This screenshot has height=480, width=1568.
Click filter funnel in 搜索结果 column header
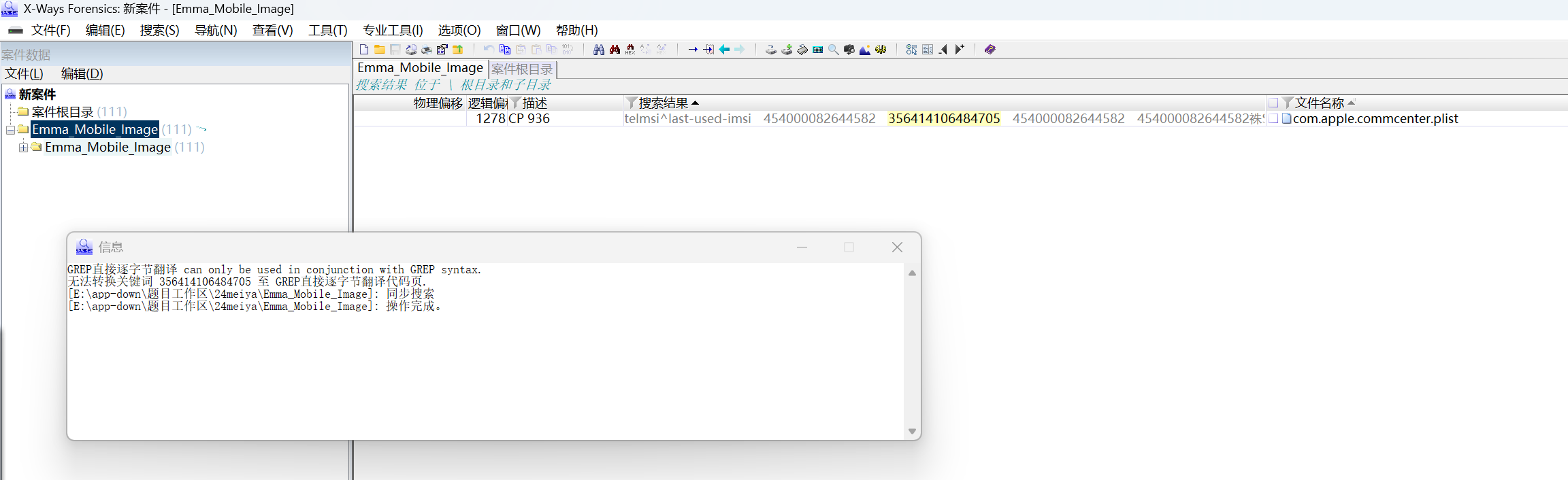pos(632,103)
